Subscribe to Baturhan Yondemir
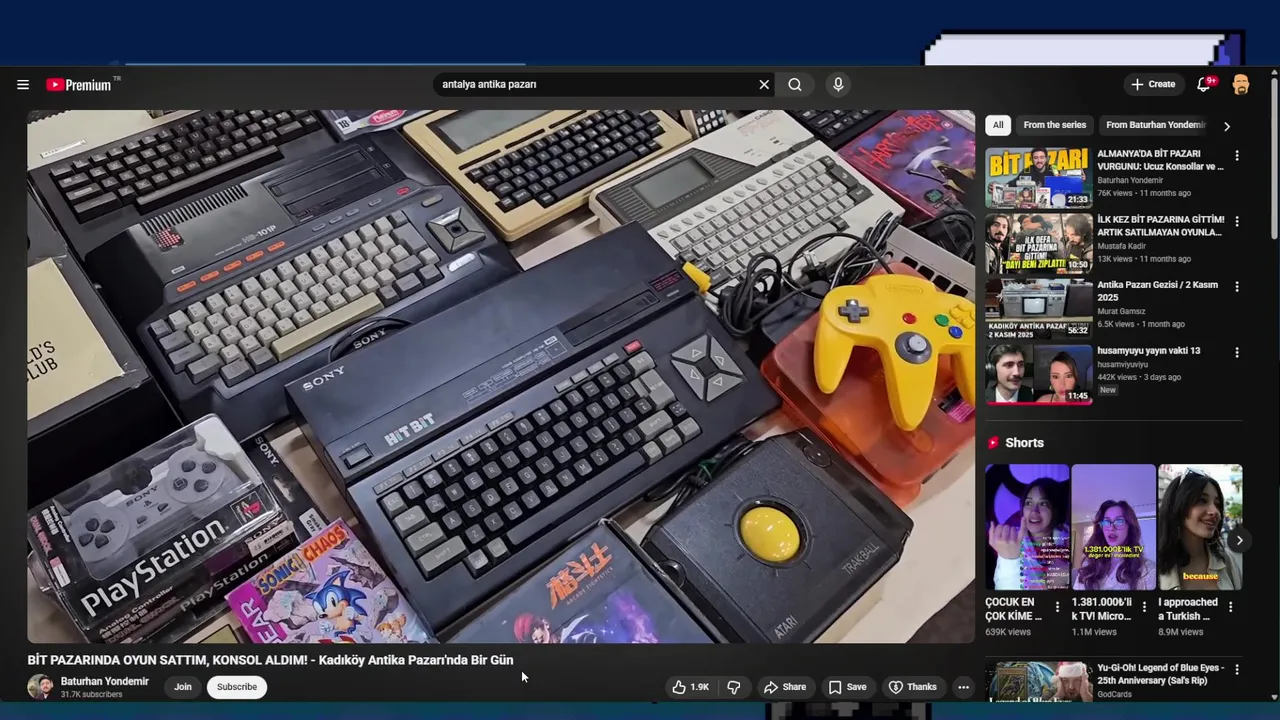This screenshot has height=720, width=1280. 237,687
